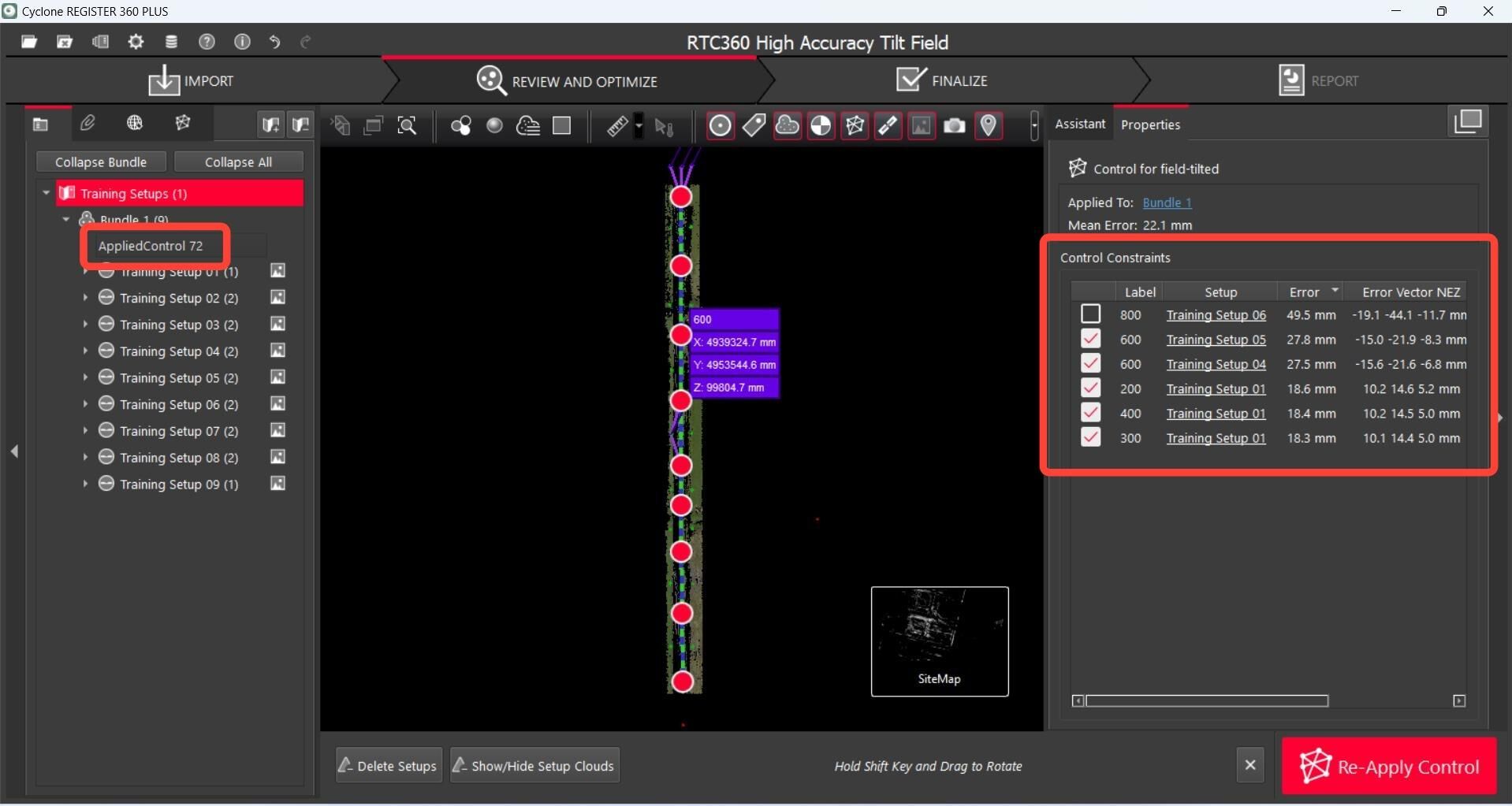This screenshot has height=806, width=1512.
Task: Uncheck the label 300 constraint checkbox
Action: click(1090, 437)
